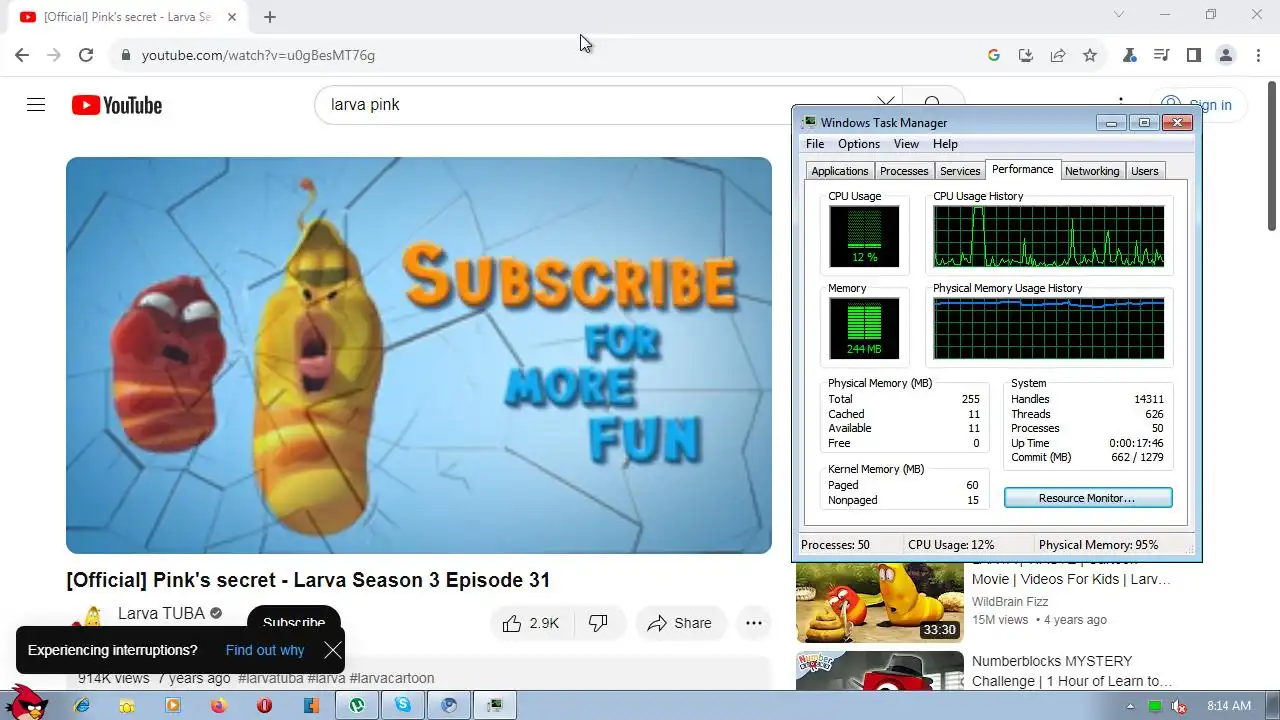The image size is (1280, 720).
Task: Open the Chrome profile avatar
Action: pos(1226,55)
